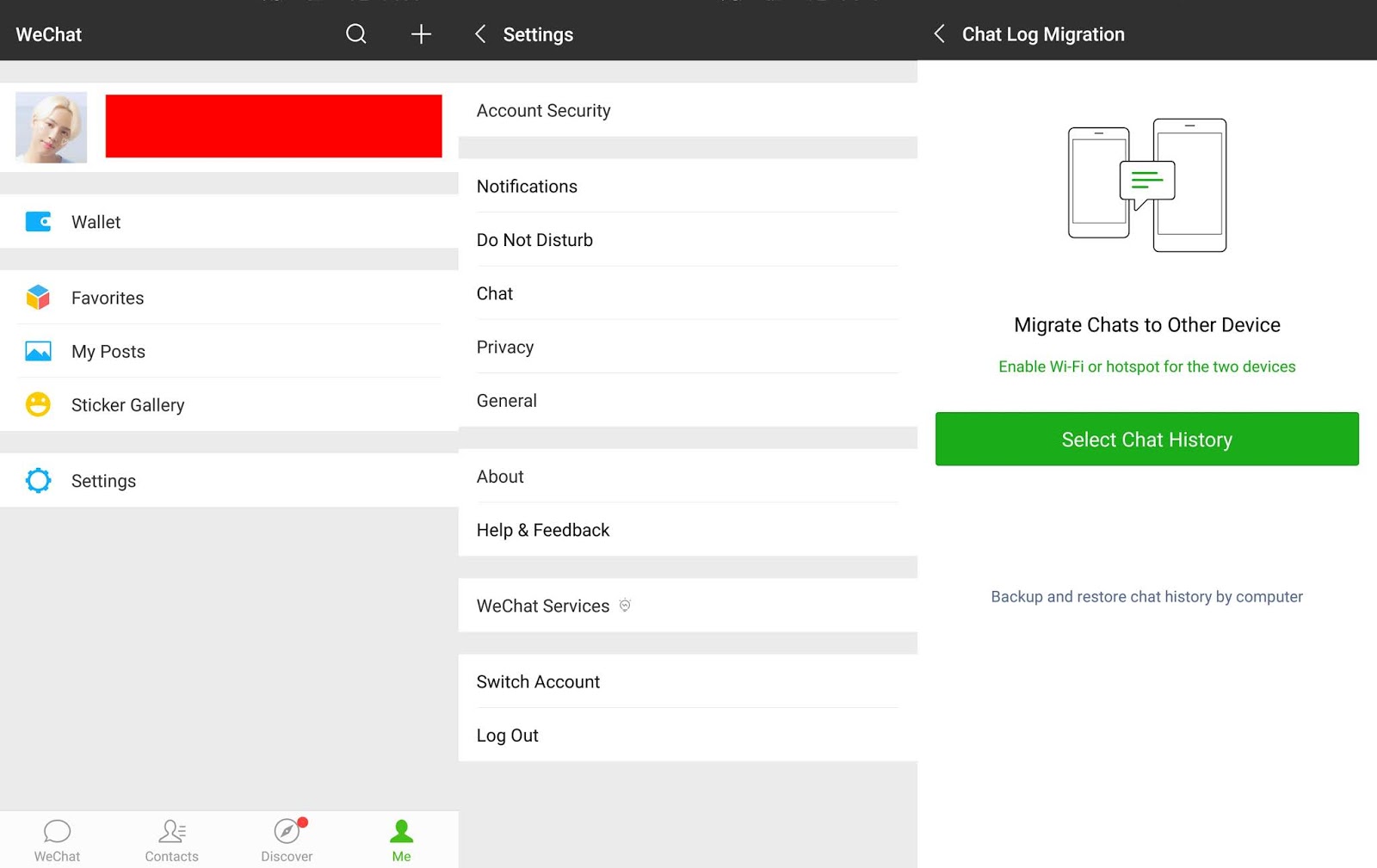Screen dimensions: 1377x868
Task: Click the Chat Log Migration header title
Action: click(x=1043, y=34)
